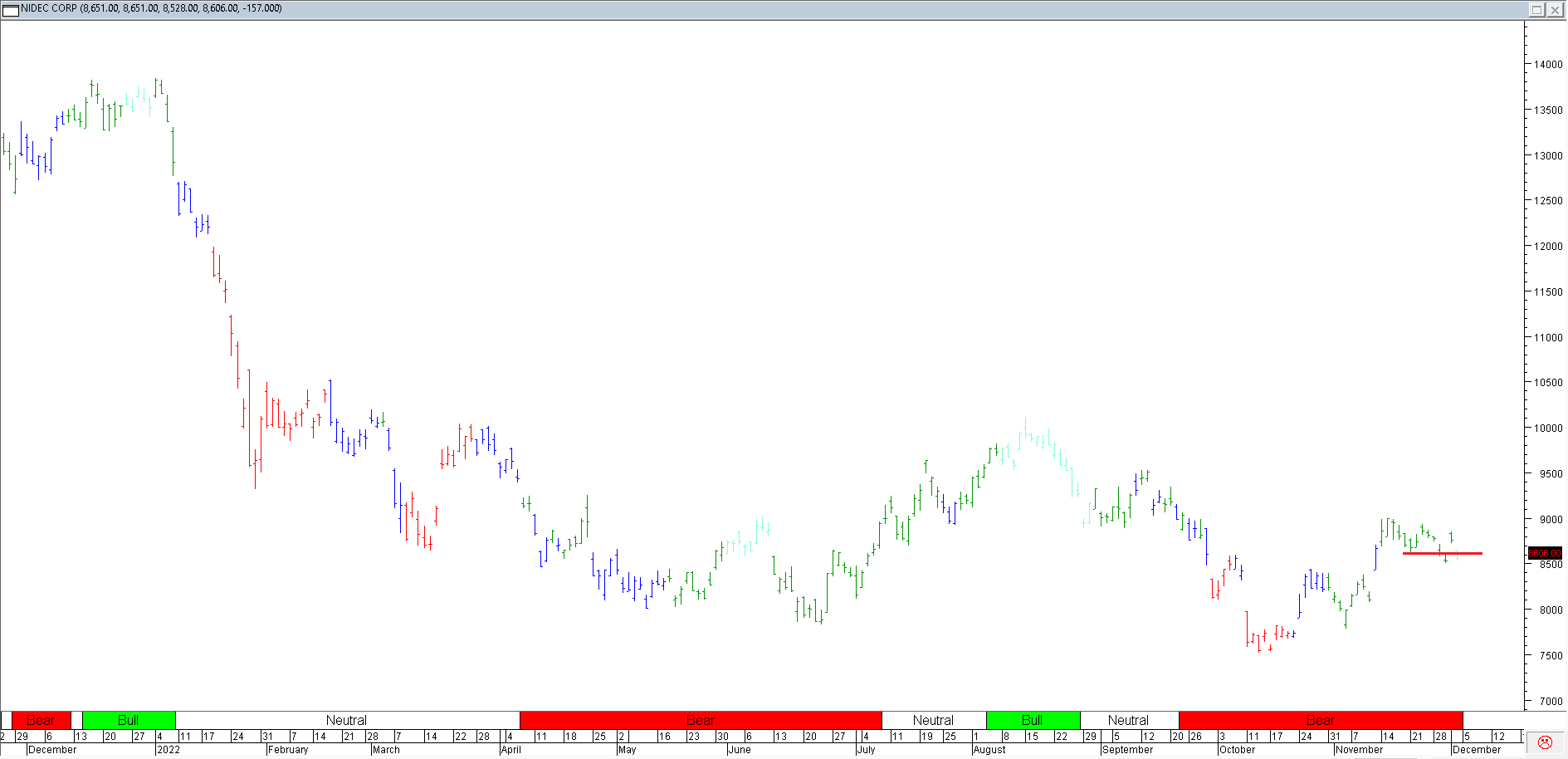1568x759 pixels.
Task: Click the April month label
Action: pyautogui.click(x=511, y=750)
